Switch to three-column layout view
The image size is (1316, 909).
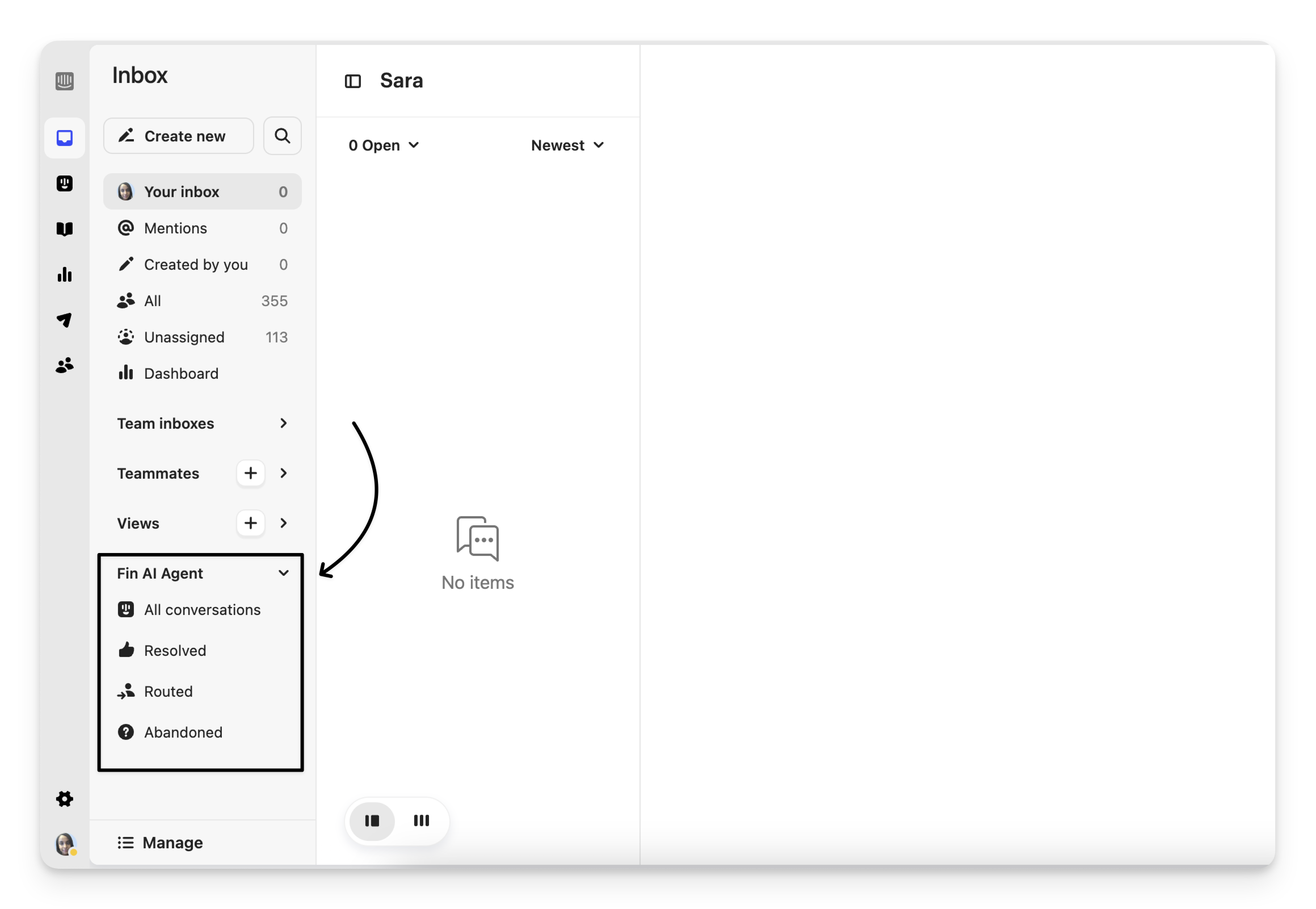tap(421, 821)
